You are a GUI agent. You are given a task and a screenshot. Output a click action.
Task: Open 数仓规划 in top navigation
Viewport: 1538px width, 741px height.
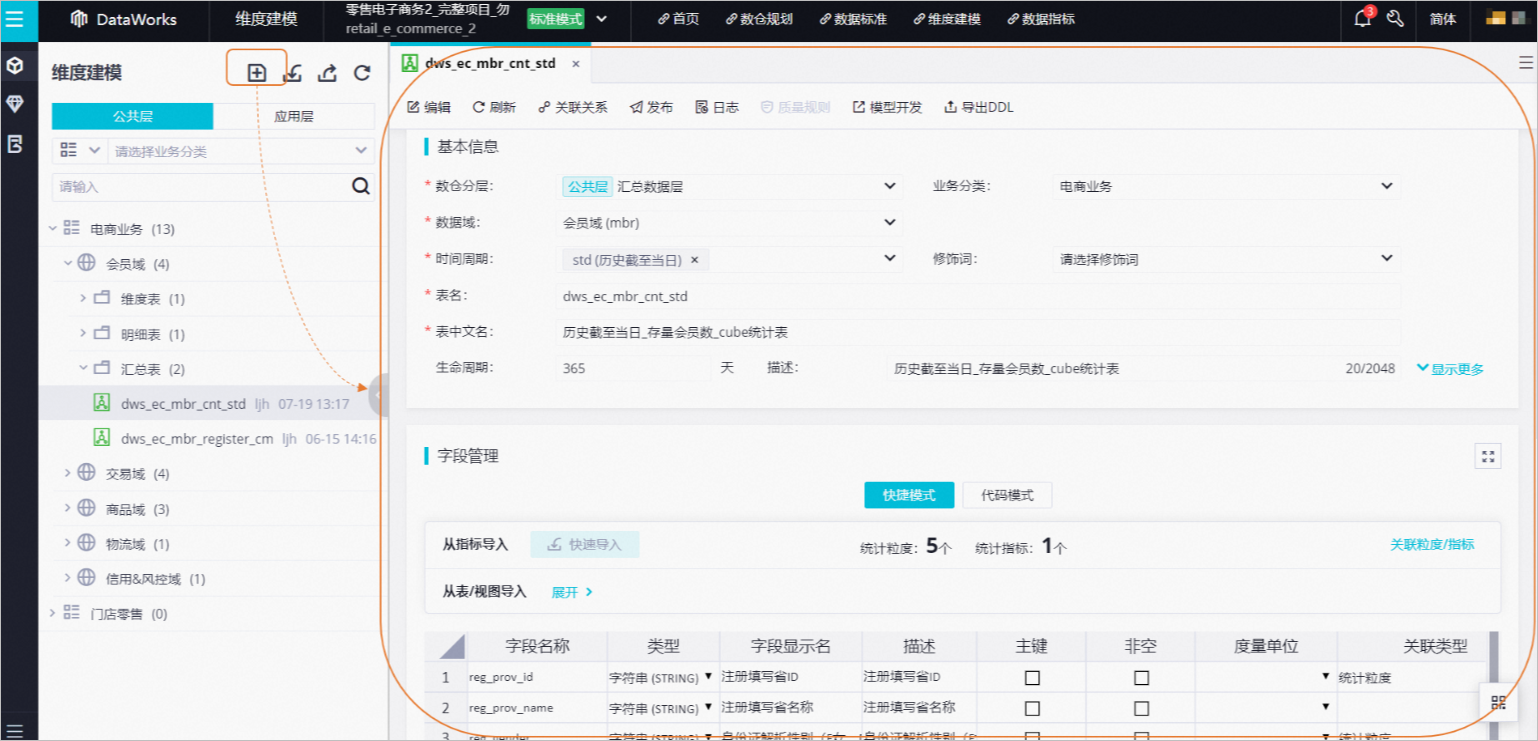[759, 19]
